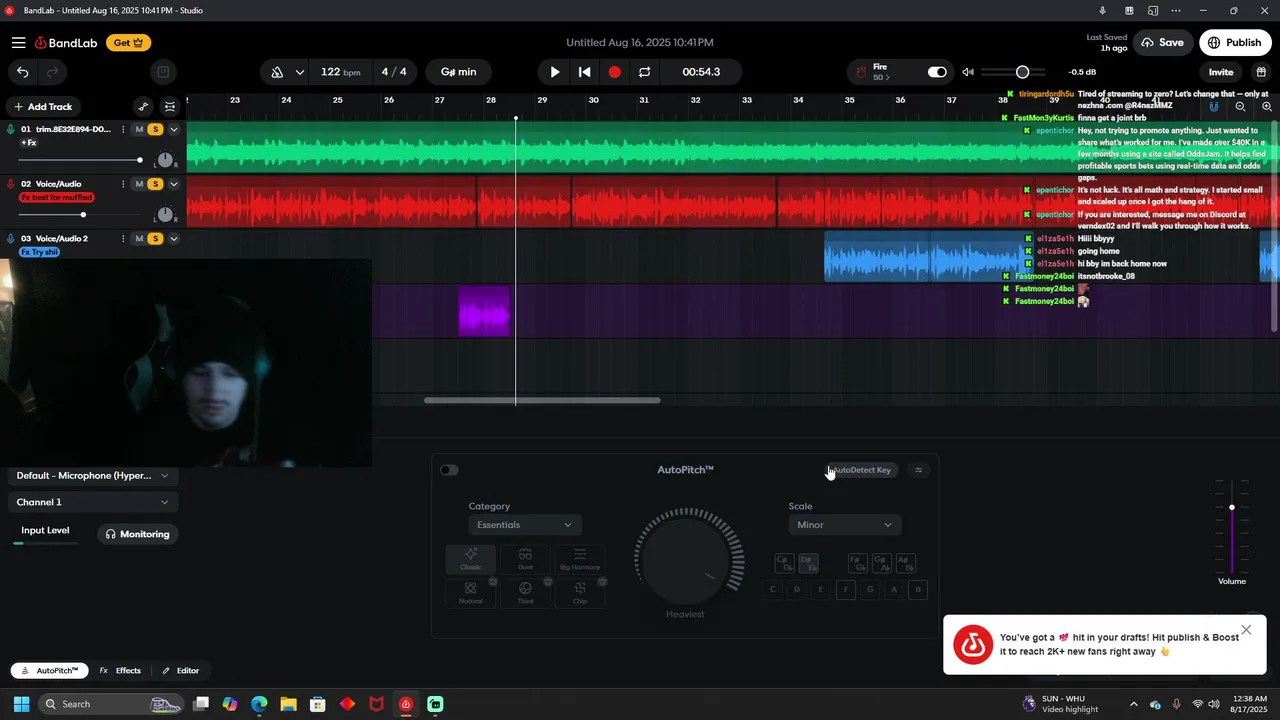Open the AutoPitch settings sliders icon

point(919,470)
